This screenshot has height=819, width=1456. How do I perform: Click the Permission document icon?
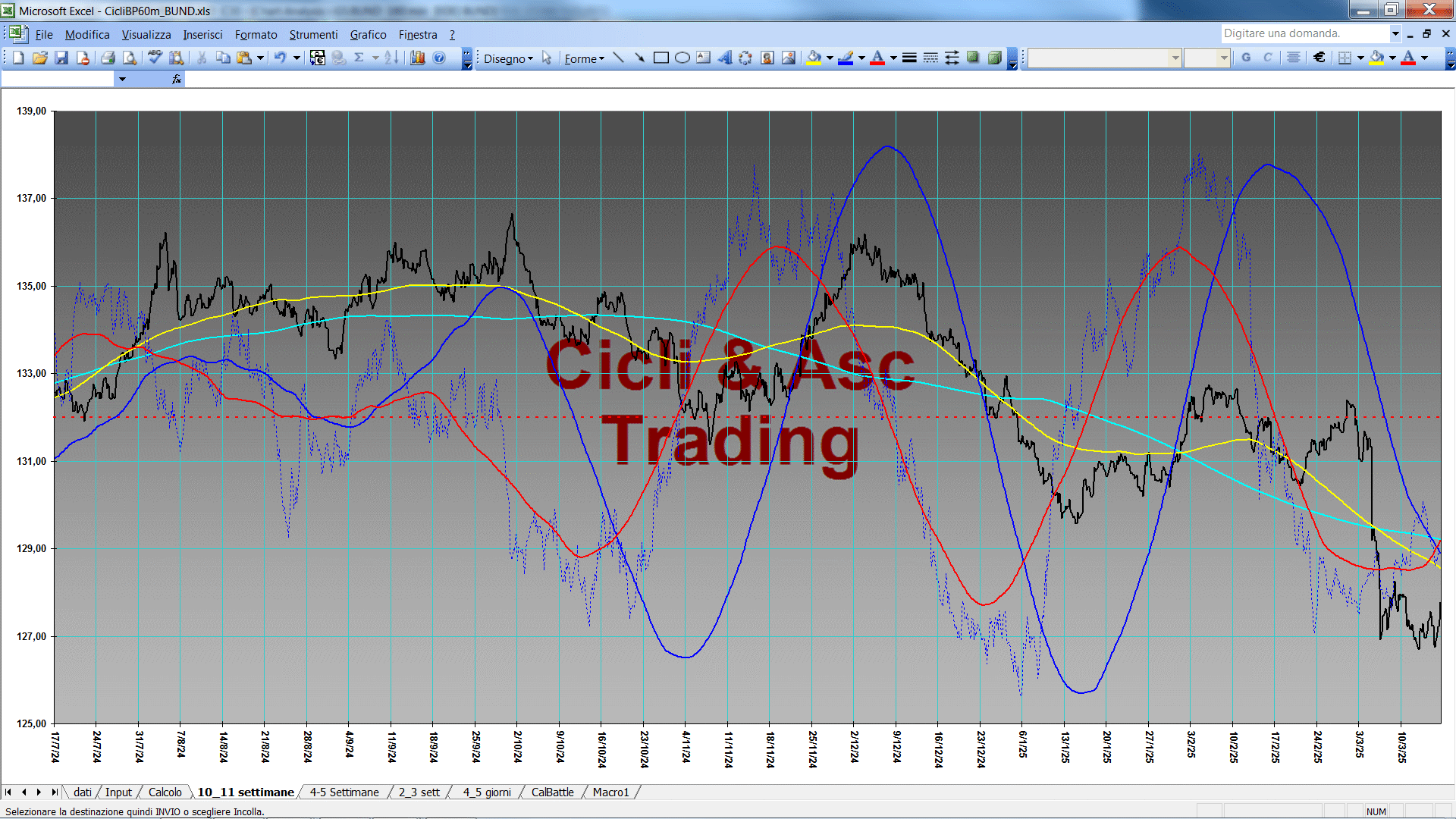(x=83, y=58)
